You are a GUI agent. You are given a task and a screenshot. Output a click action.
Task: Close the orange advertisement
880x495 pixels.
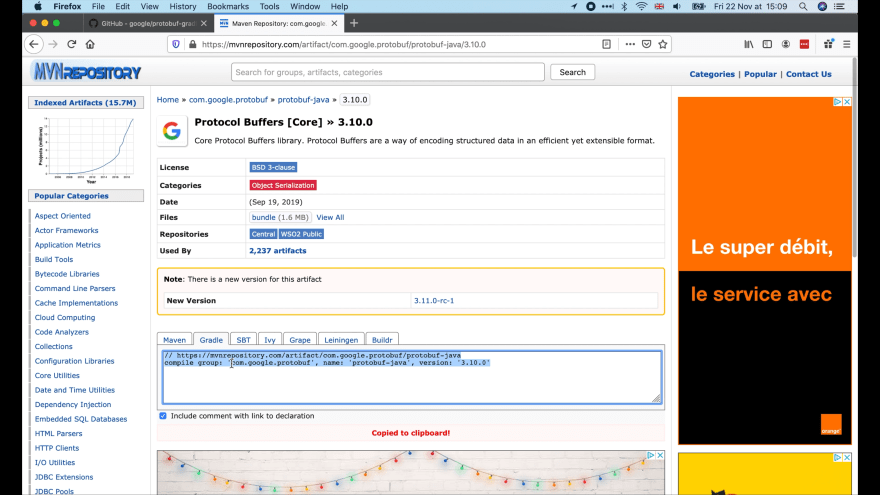[847, 102]
